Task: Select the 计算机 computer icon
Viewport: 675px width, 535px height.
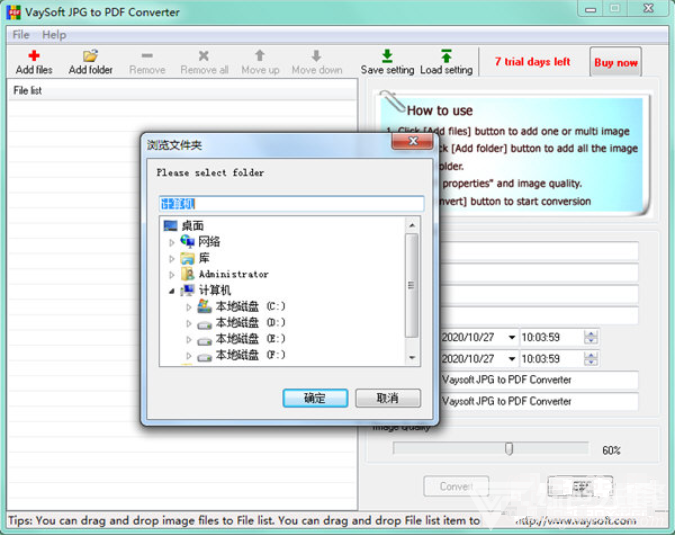Action: (187, 290)
